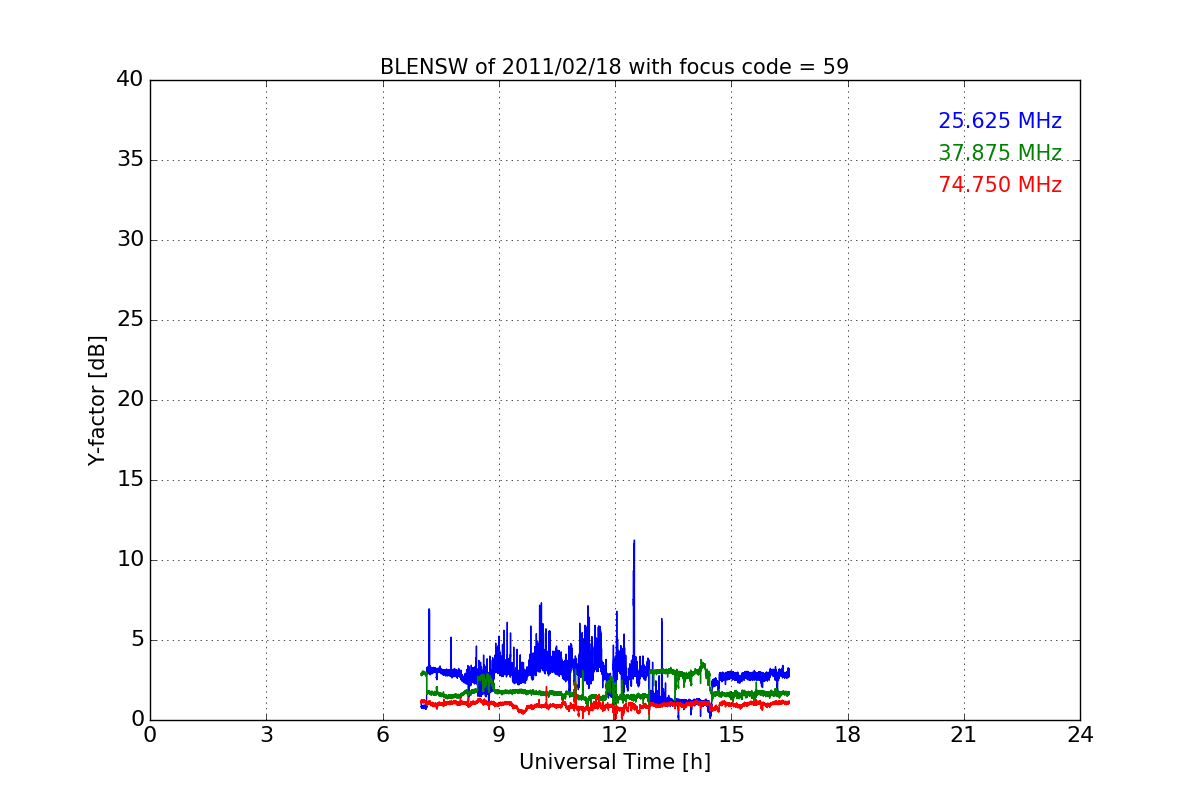
Task: Click x-axis tick label 3
Action: (x=266, y=734)
